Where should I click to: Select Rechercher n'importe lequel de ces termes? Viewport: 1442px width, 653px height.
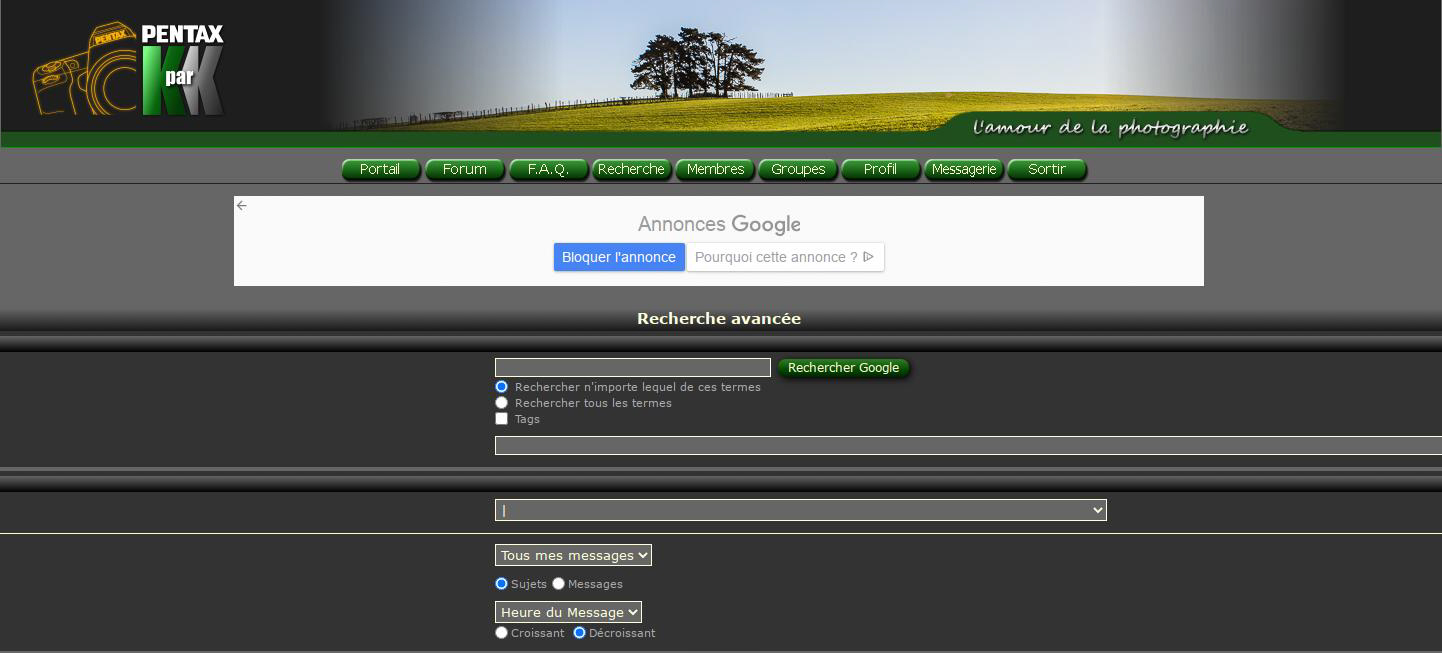coord(502,387)
